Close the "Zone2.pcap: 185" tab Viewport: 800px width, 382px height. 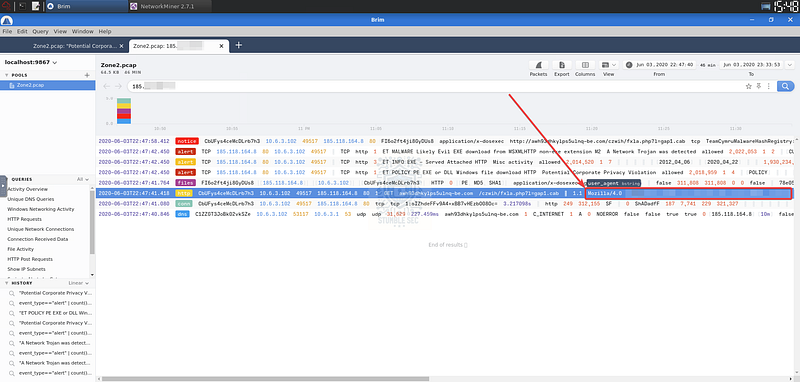tap(221, 46)
